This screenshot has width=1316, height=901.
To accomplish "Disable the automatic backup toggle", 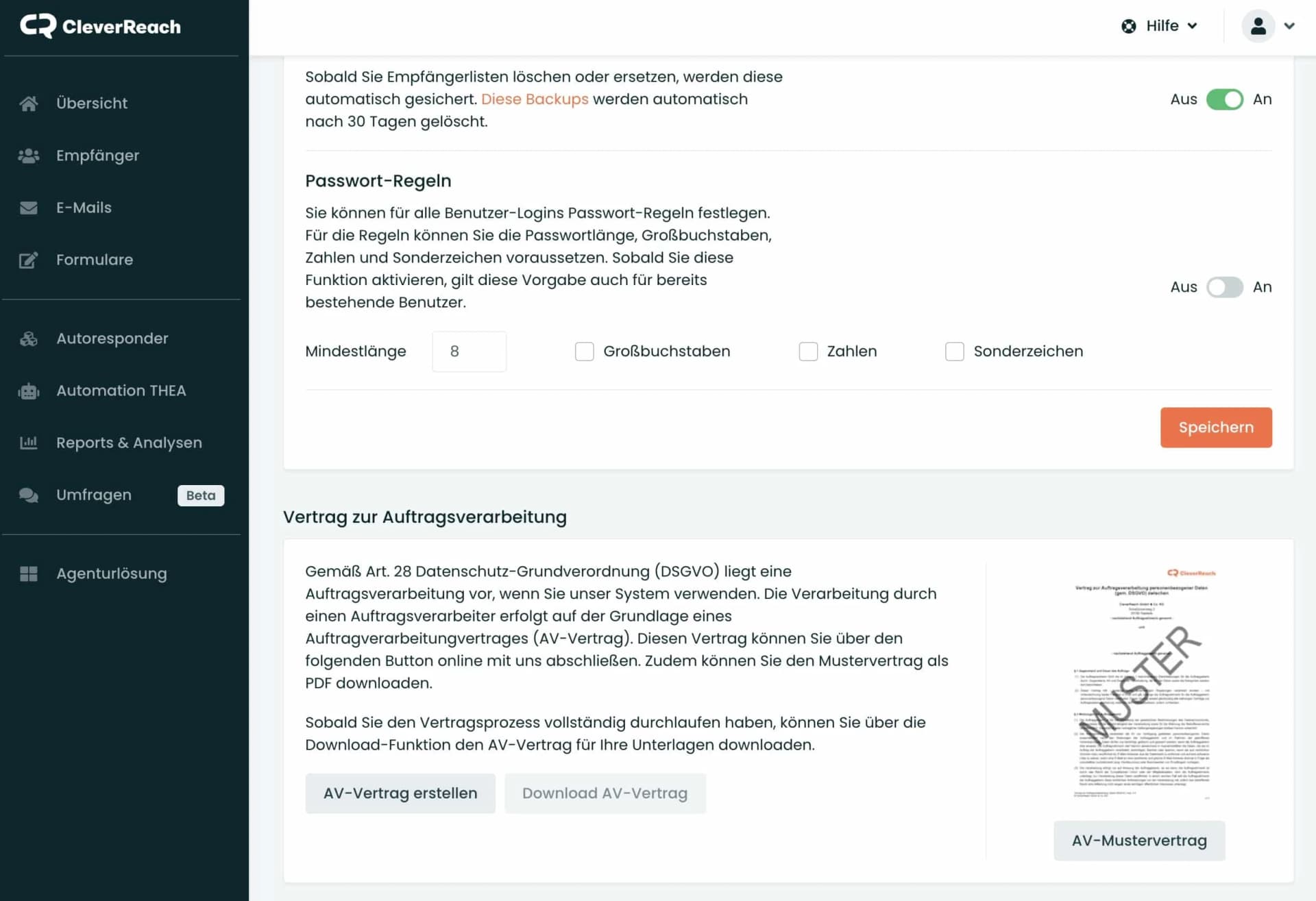I will (x=1226, y=99).
